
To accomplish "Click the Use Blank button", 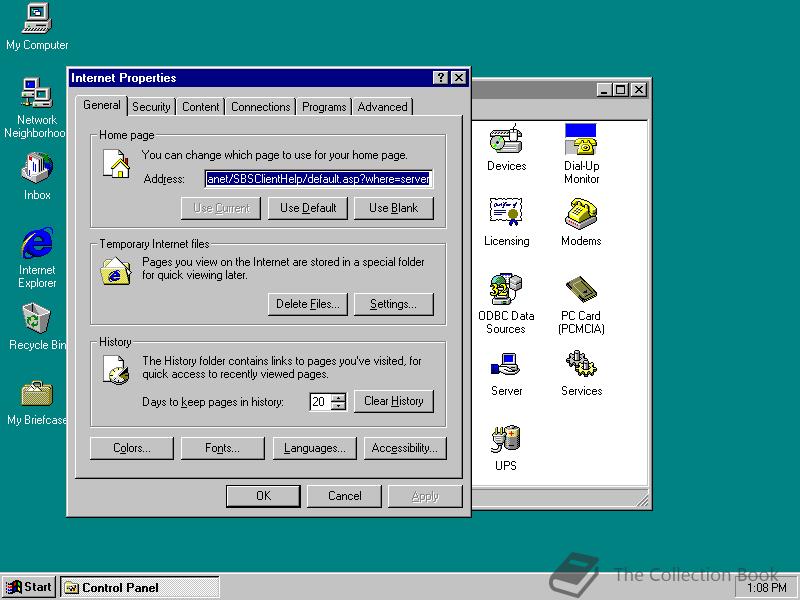I will (x=393, y=208).
